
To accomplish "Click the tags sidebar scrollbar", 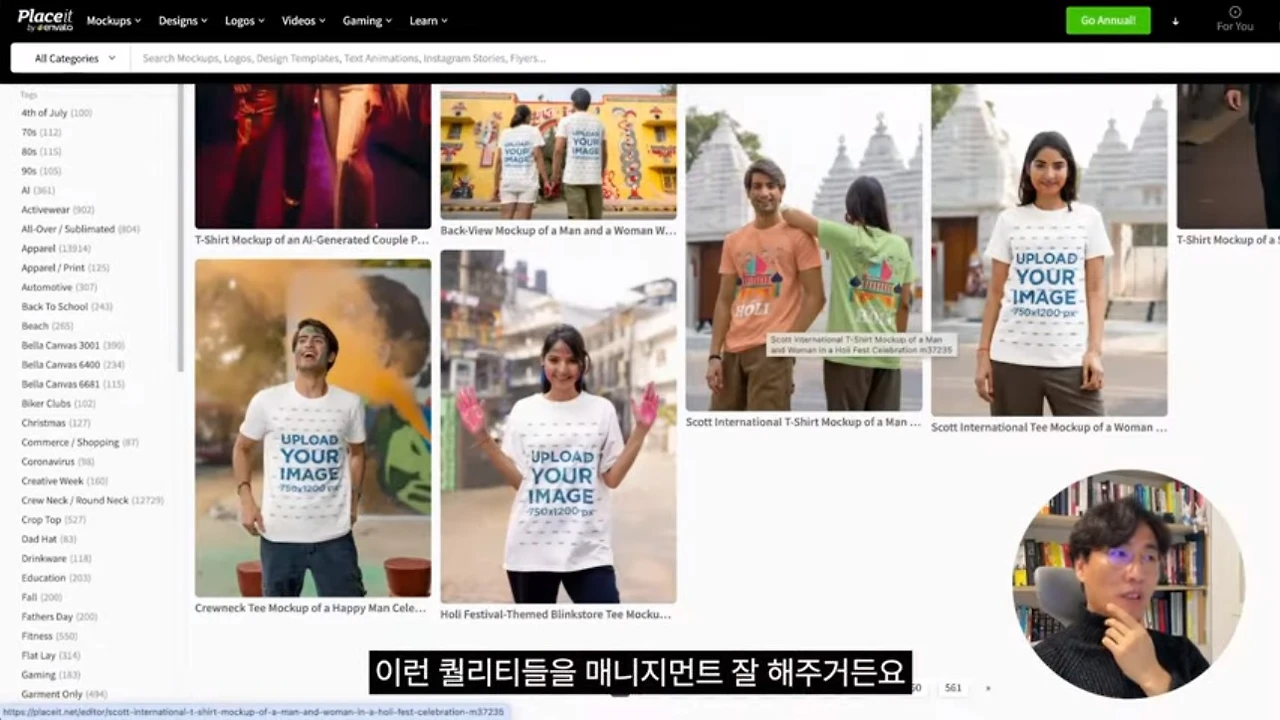I will point(180,228).
